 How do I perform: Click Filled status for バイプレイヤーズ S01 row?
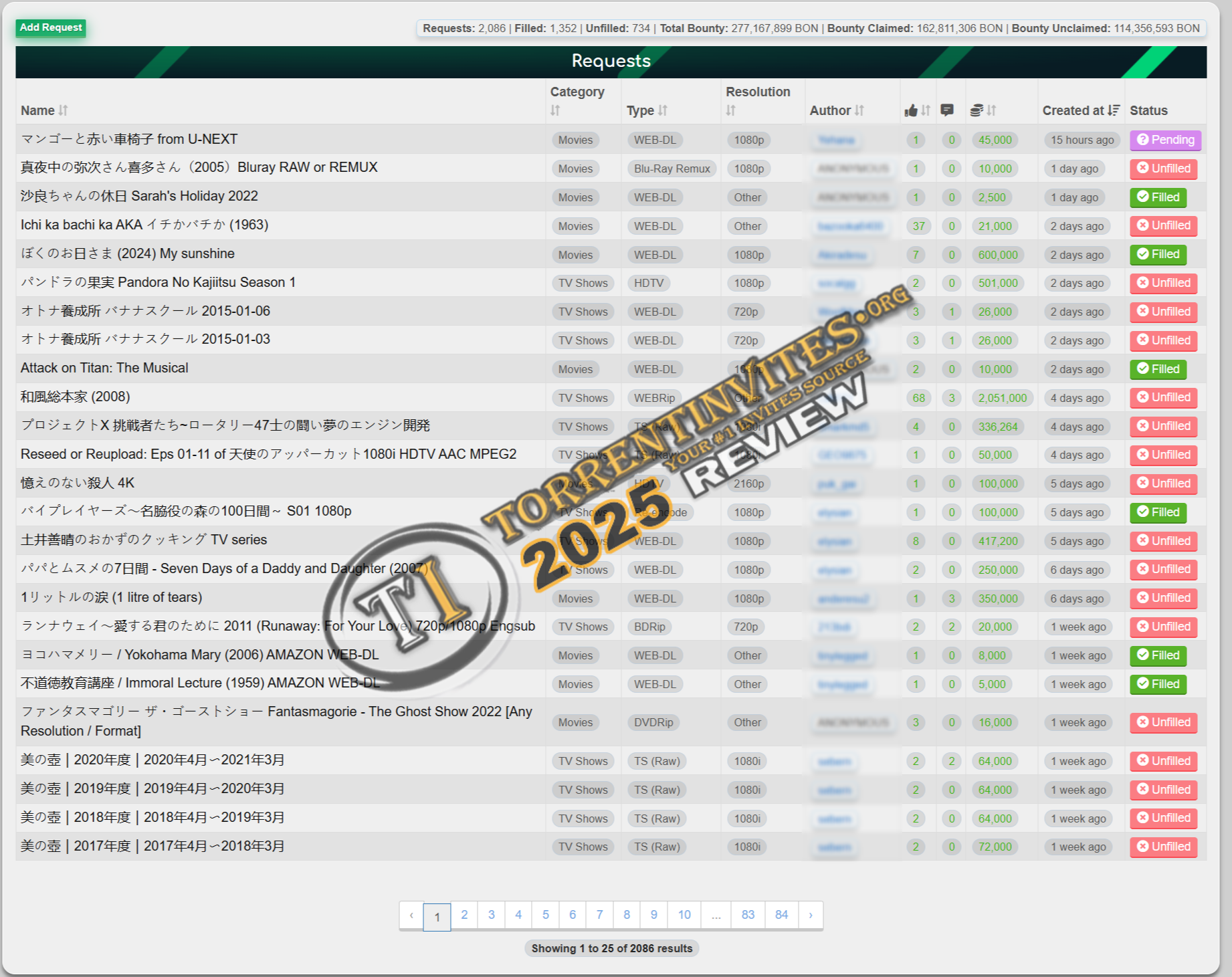click(1158, 512)
